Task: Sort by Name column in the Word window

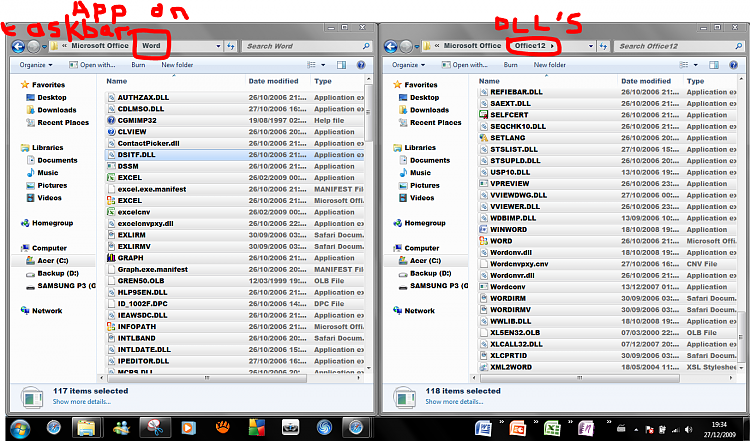Action: 117,81
